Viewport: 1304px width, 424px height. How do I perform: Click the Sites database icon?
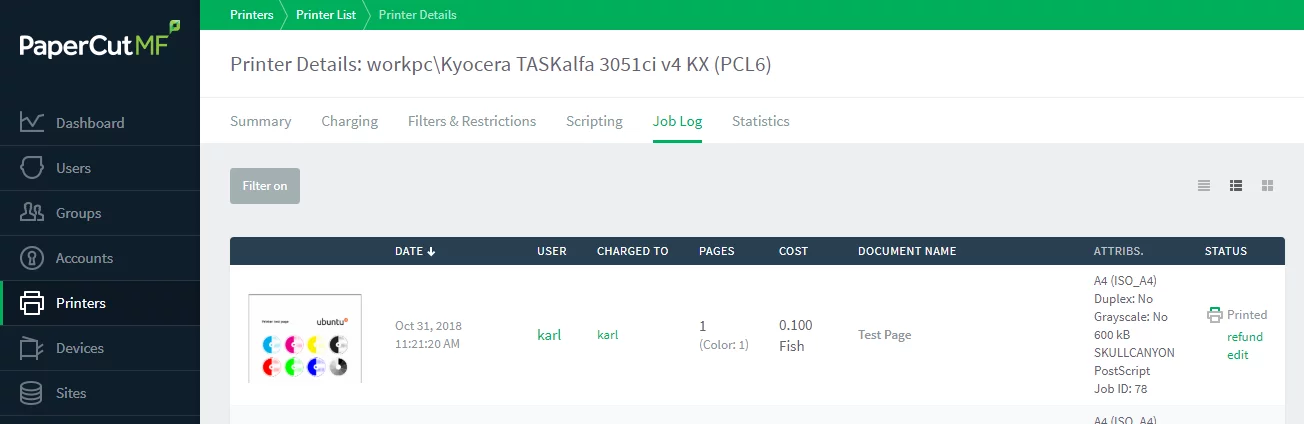click(31, 392)
